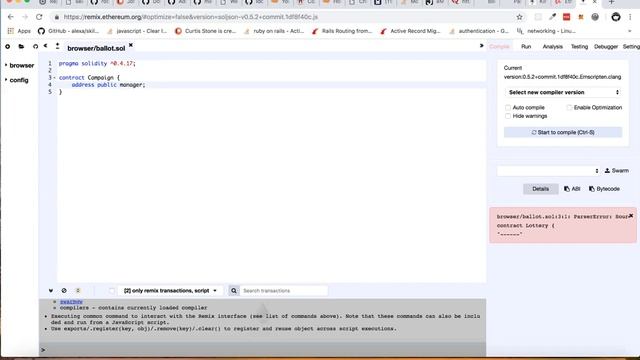Enable the Auto compile checkbox
This screenshot has width=640, height=360.
(x=508, y=107)
